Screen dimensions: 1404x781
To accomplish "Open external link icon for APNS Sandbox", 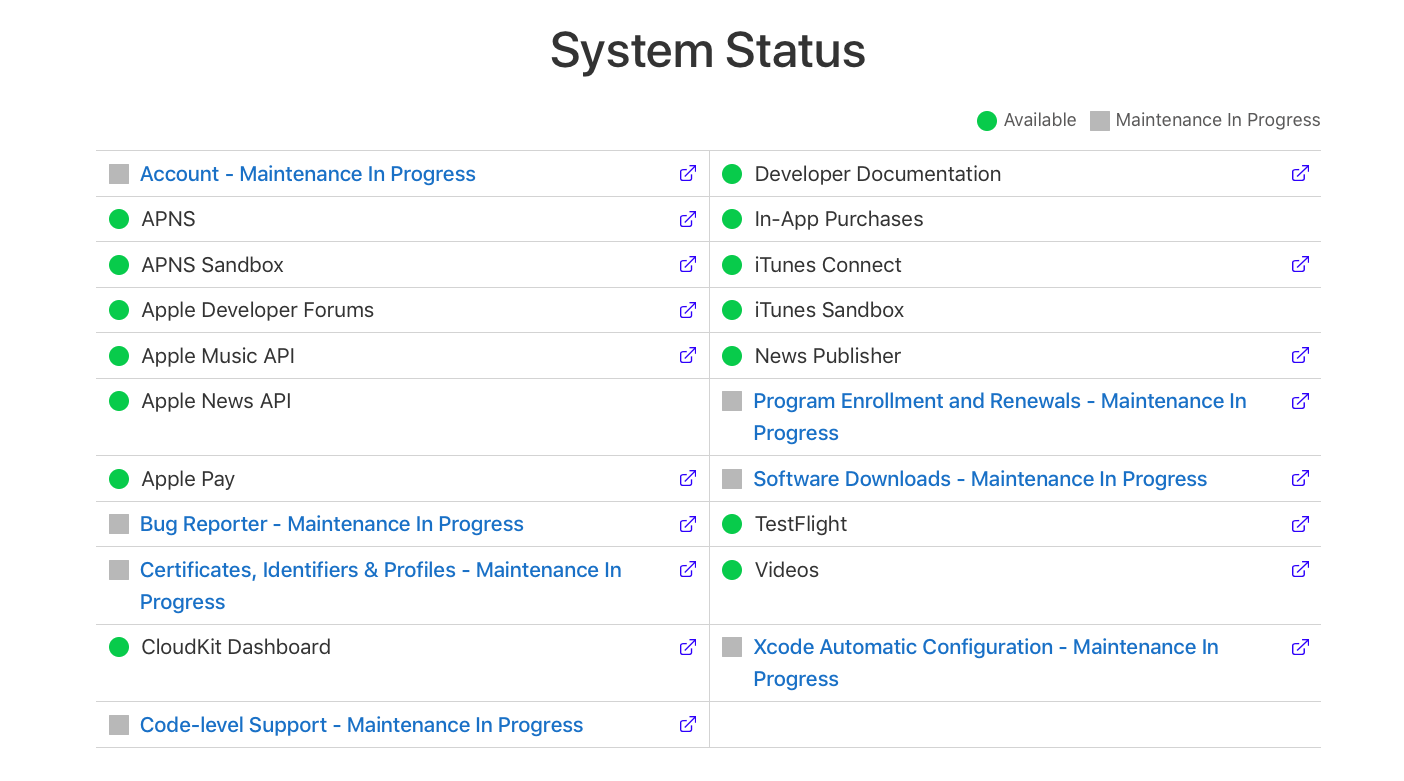I will pyautogui.click(x=688, y=264).
